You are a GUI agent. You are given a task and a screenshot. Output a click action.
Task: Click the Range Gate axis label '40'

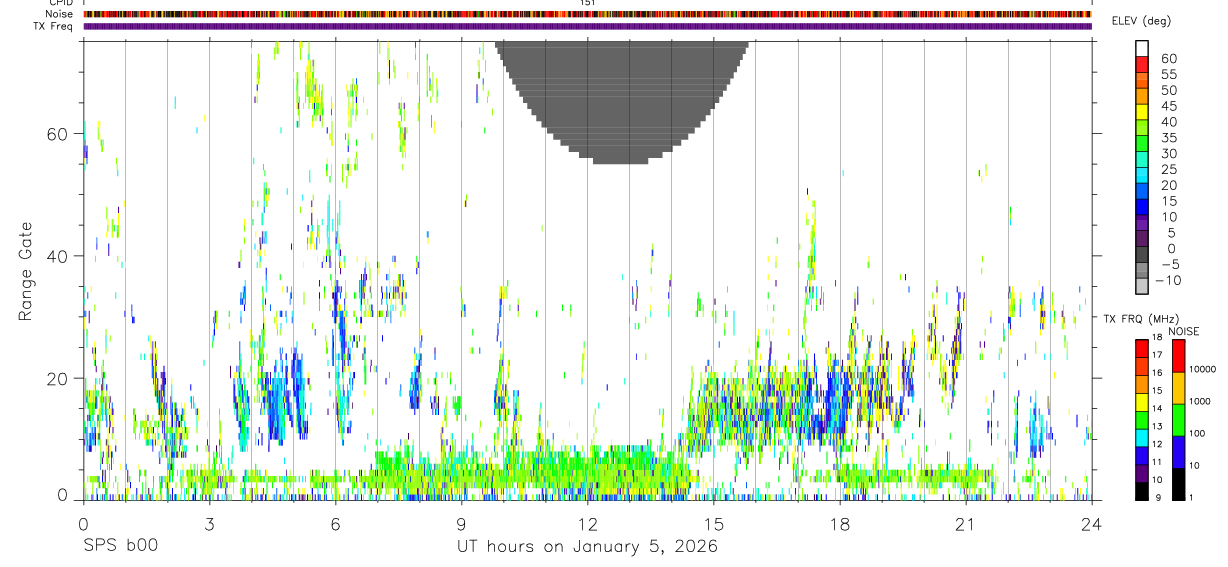tap(58, 256)
